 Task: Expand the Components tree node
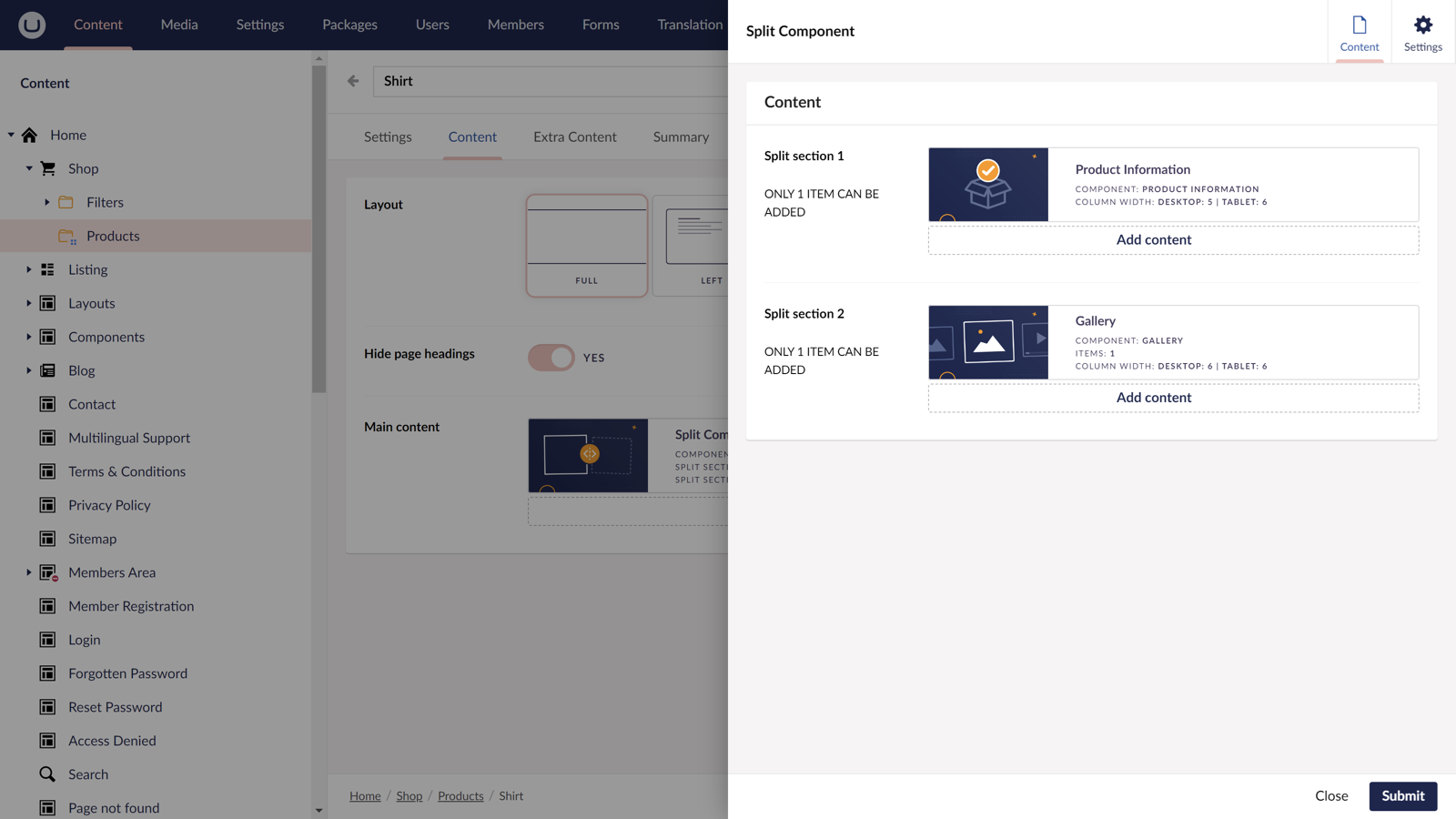(x=28, y=337)
